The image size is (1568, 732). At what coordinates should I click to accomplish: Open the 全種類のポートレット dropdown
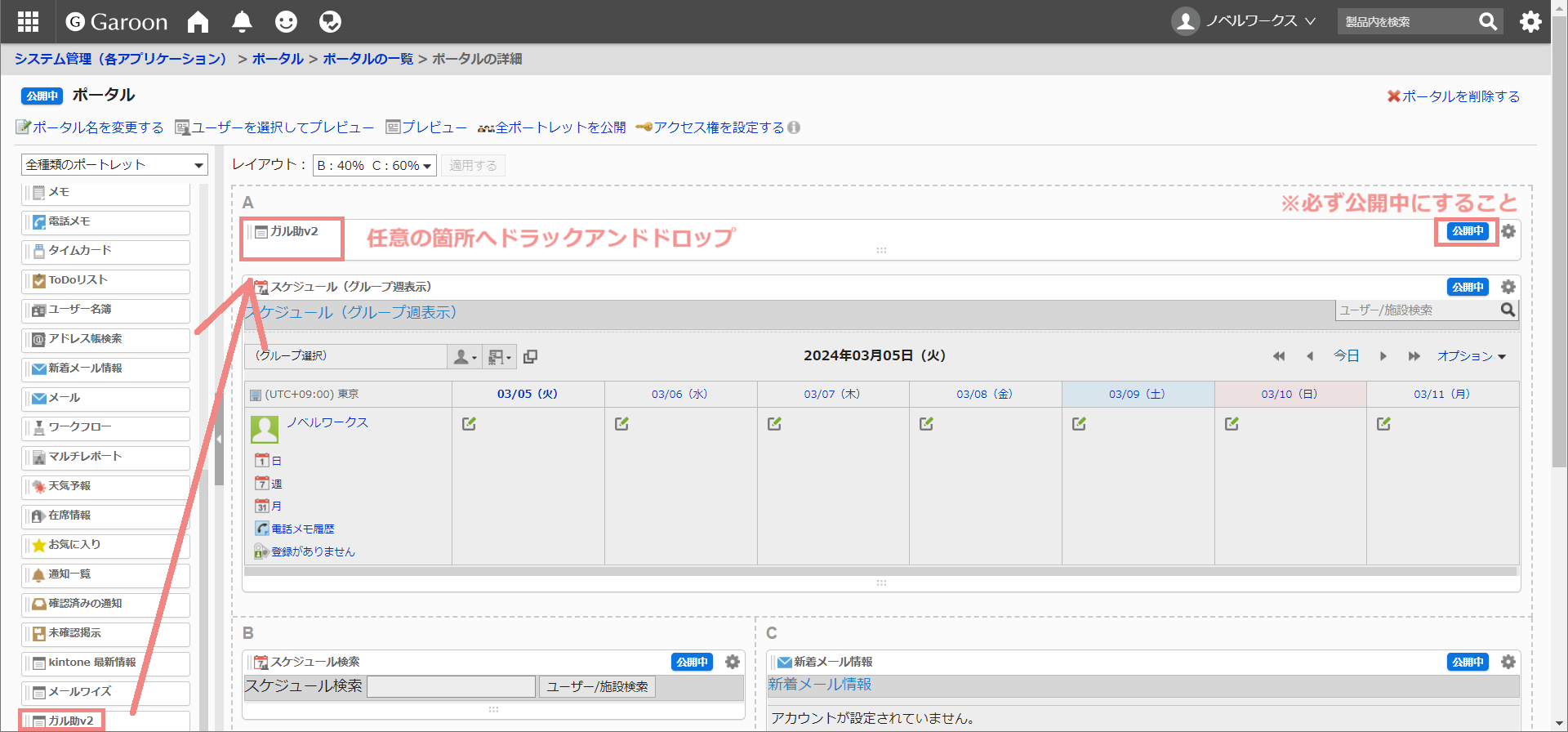click(114, 165)
